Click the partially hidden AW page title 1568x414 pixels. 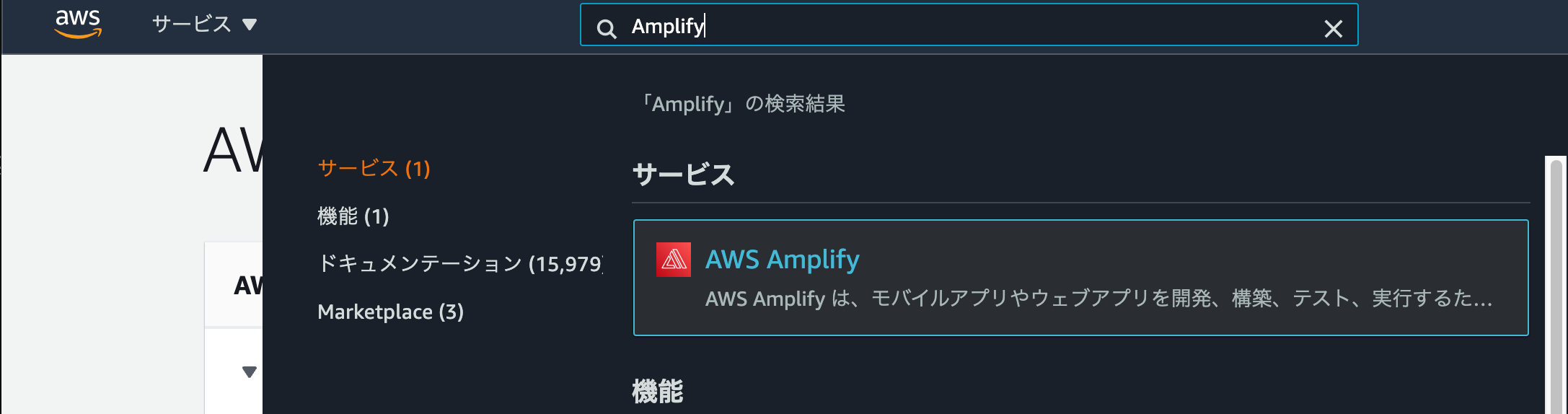(233, 150)
